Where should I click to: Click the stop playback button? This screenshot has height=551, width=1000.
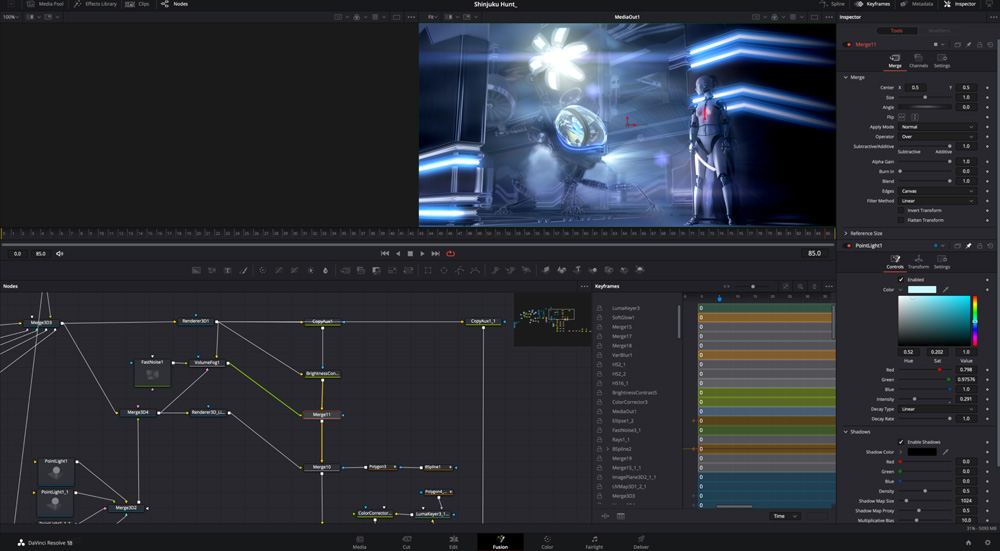click(x=410, y=254)
